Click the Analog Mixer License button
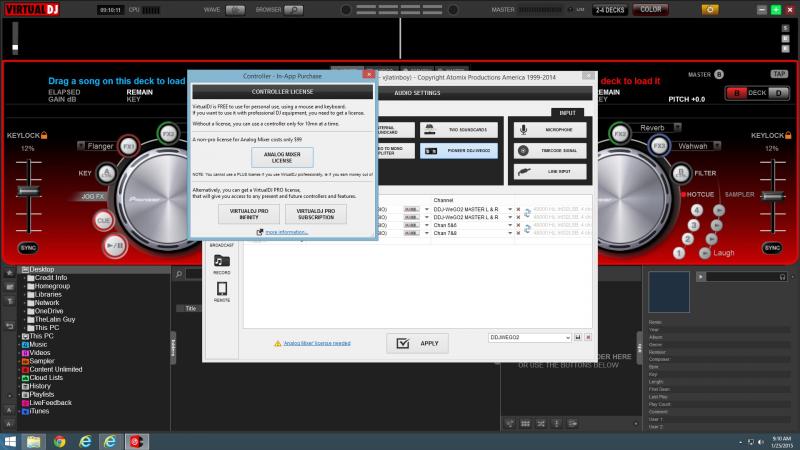The image size is (800, 450). click(281, 156)
